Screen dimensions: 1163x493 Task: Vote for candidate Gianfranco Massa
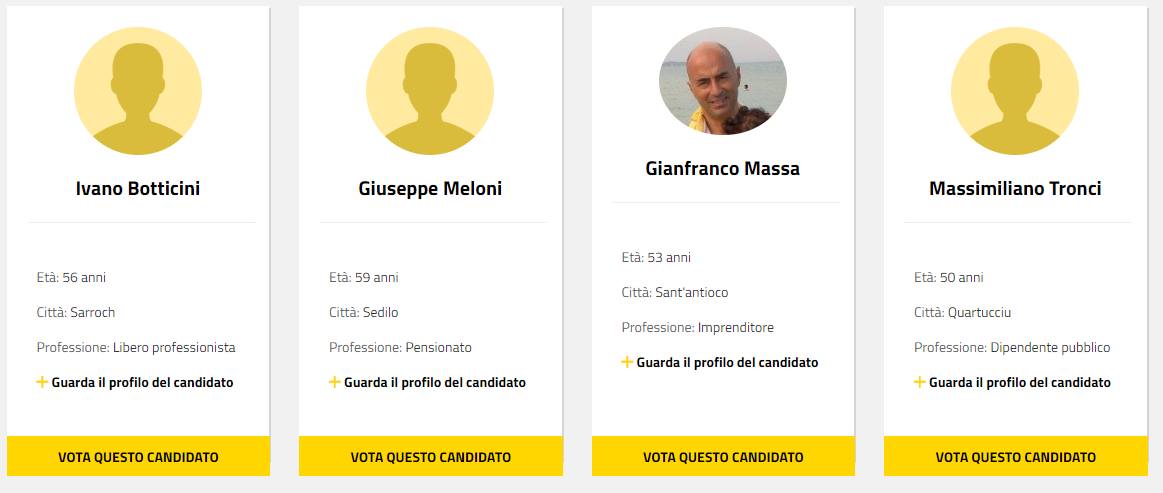tap(723, 457)
